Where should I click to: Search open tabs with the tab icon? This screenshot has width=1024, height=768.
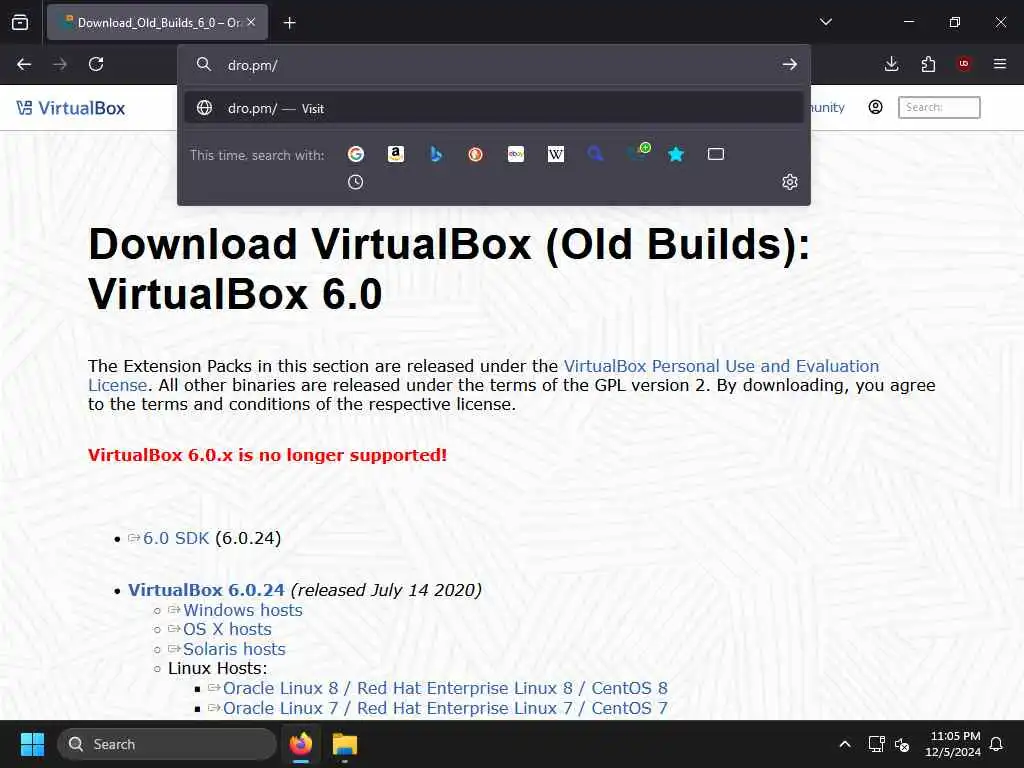pos(716,154)
